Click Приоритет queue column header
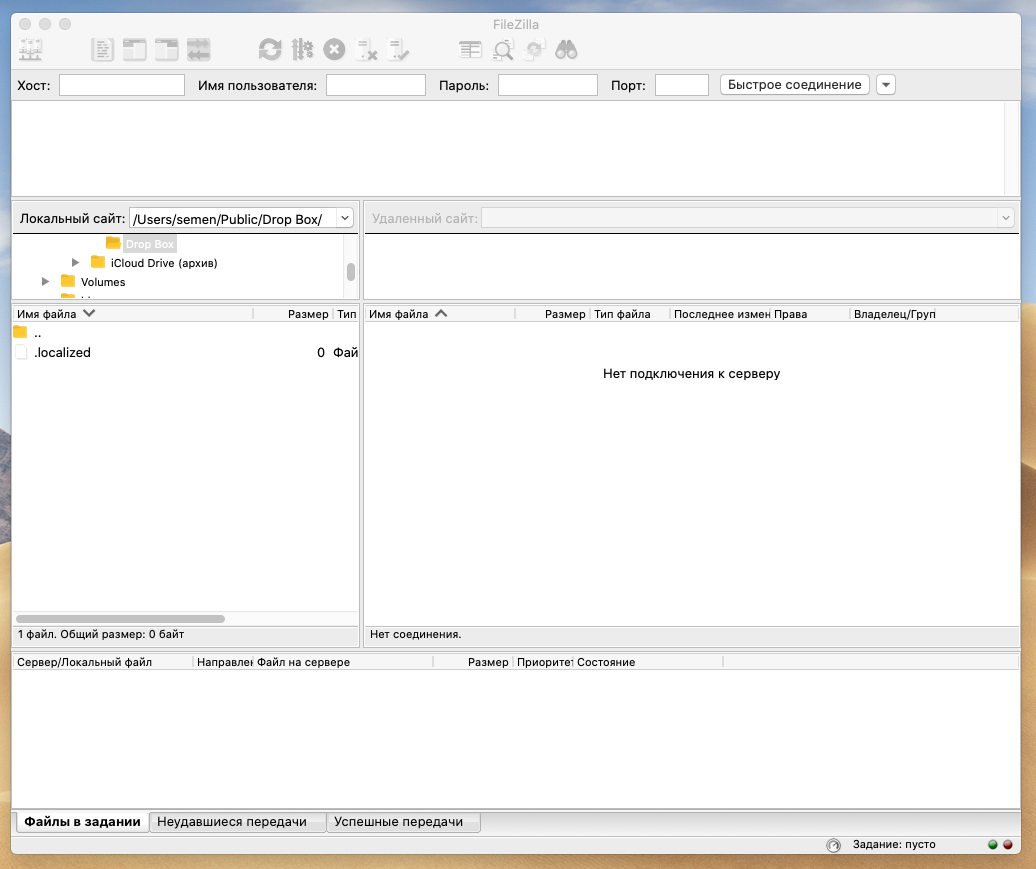Image resolution: width=1036 pixels, height=869 pixels. coord(543,662)
